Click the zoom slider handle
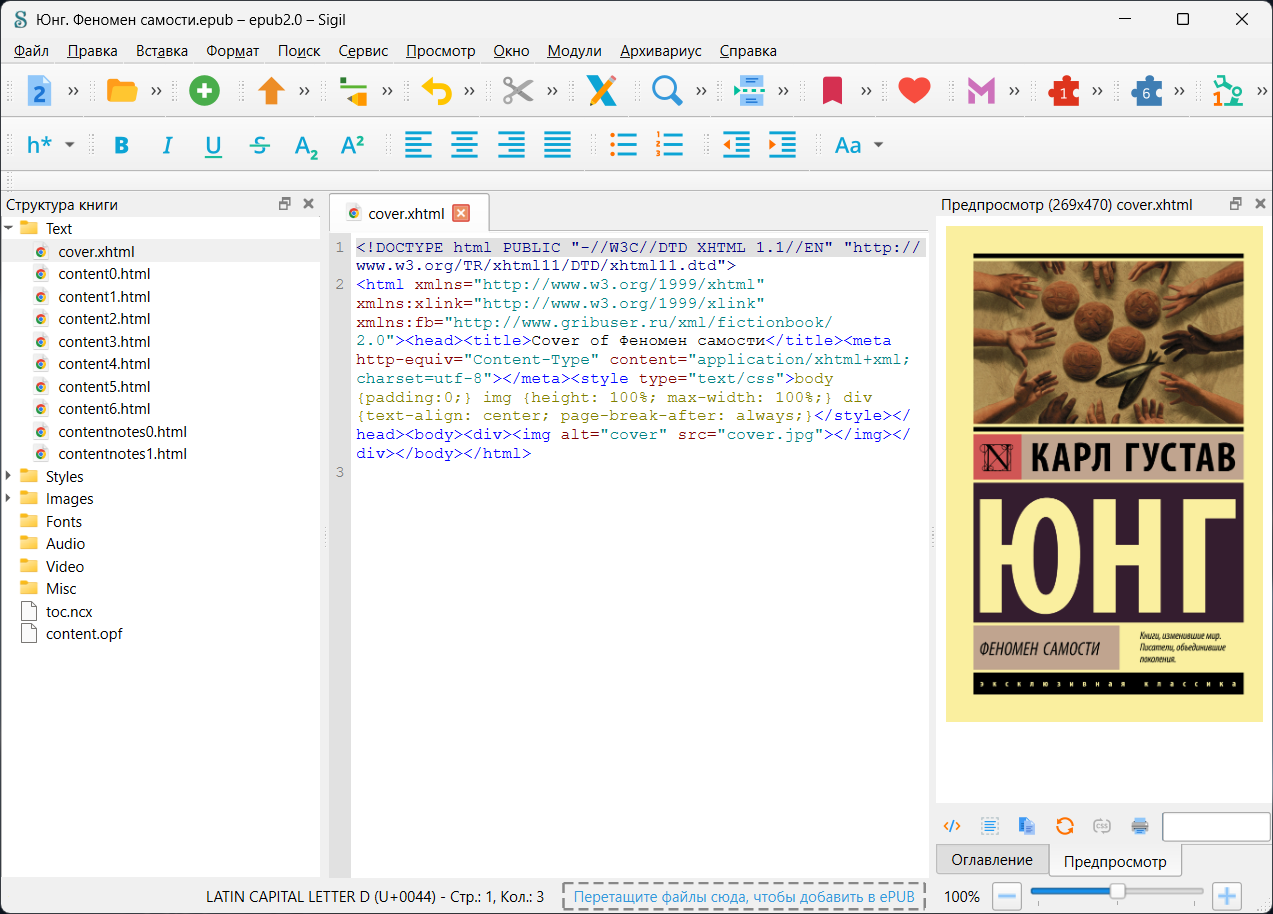The image size is (1273, 914). pos(1117,891)
